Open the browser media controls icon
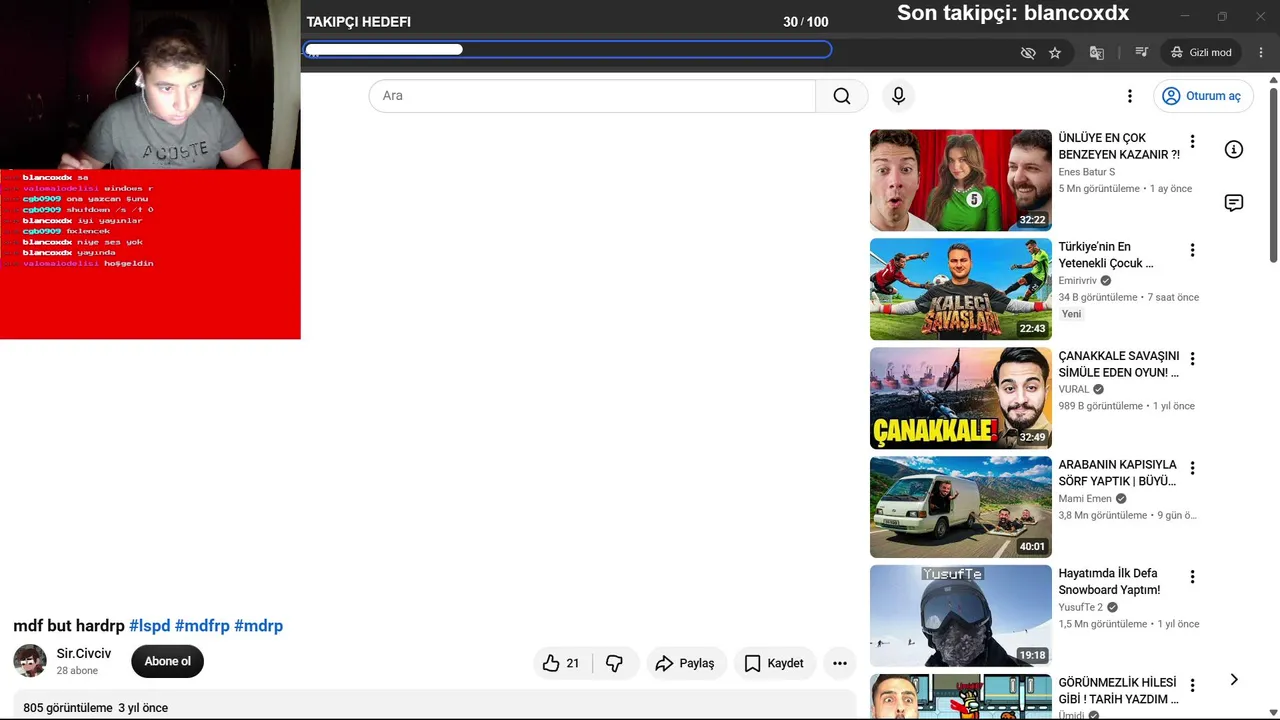Viewport: 1280px width, 720px height. click(x=1141, y=53)
